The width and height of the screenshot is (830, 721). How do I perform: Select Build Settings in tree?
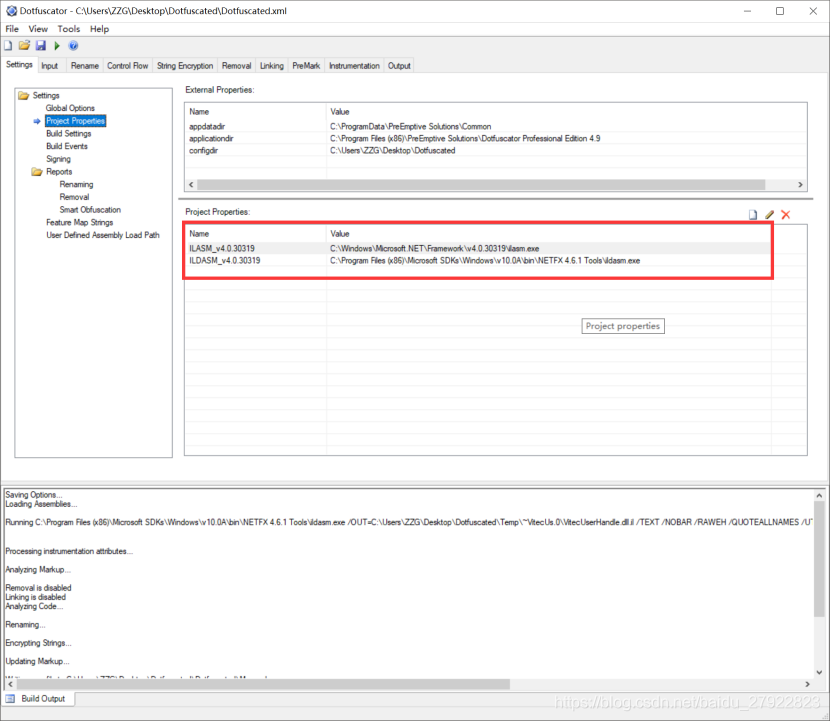(x=68, y=133)
